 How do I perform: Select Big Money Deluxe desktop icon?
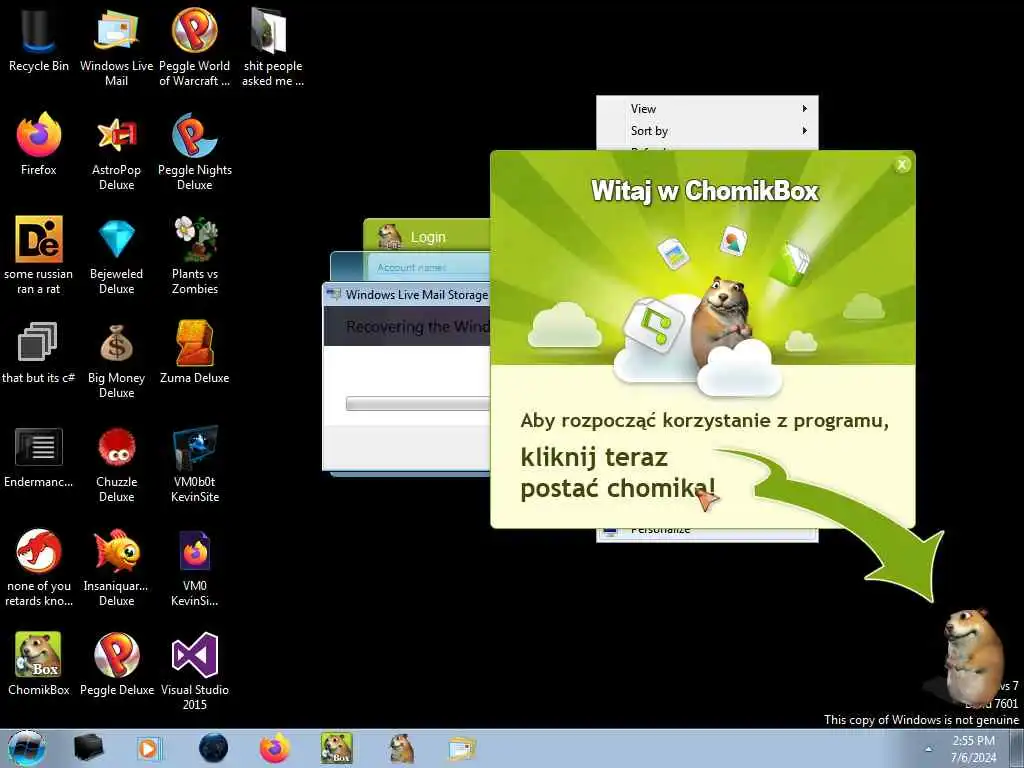(116, 359)
